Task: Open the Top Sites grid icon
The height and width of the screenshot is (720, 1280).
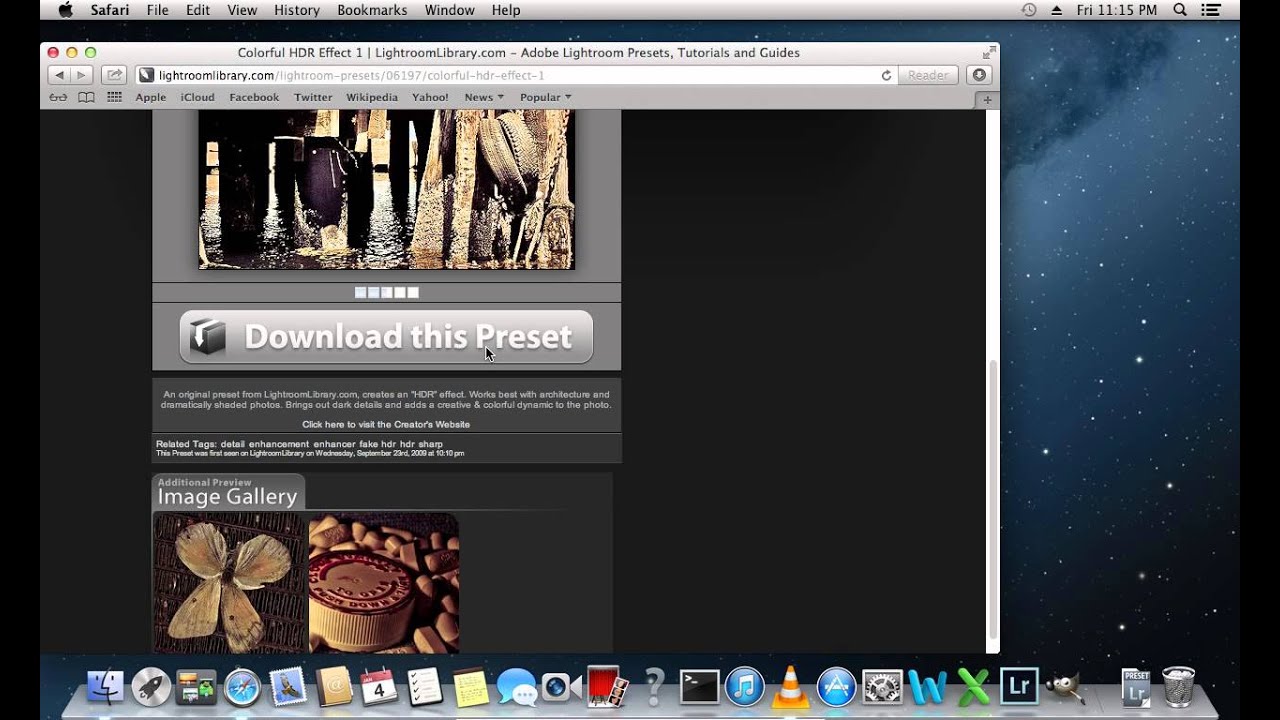Action: tap(114, 97)
